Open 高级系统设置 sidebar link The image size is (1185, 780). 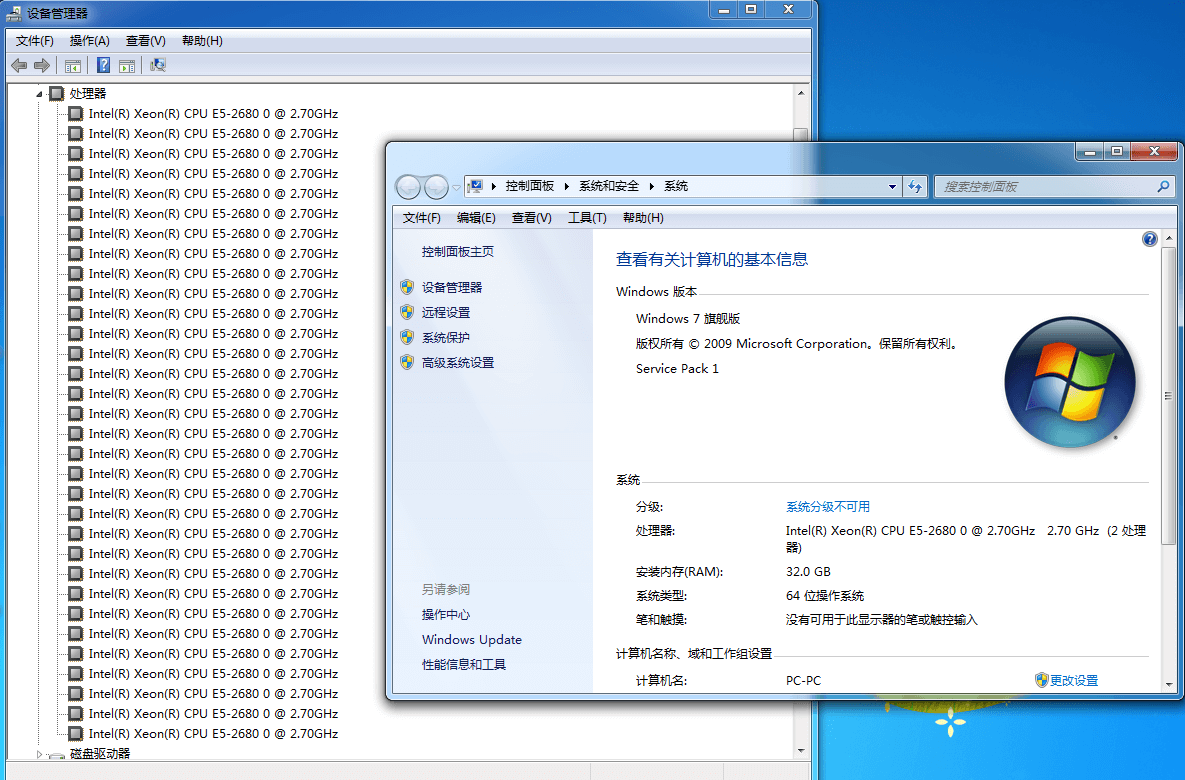pos(458,363)
